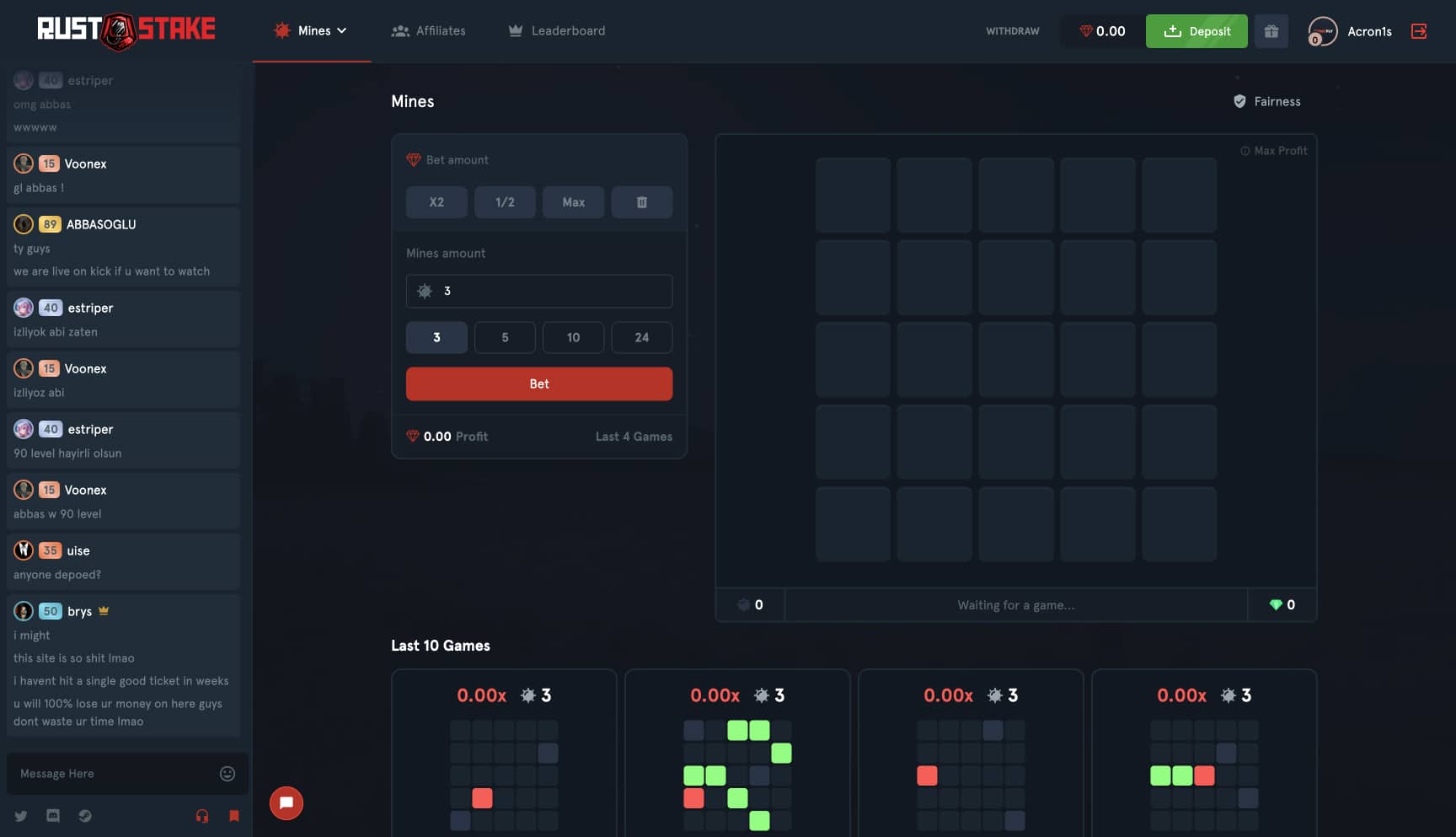Double the bet with X2

(436, 202)
